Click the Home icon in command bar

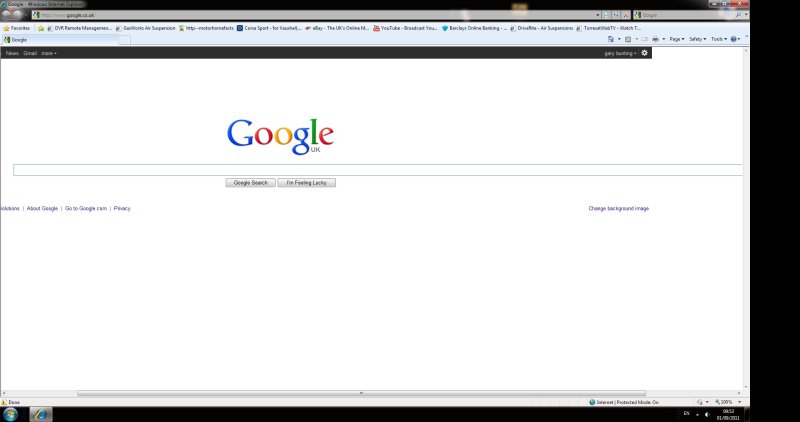coord(611,39)
